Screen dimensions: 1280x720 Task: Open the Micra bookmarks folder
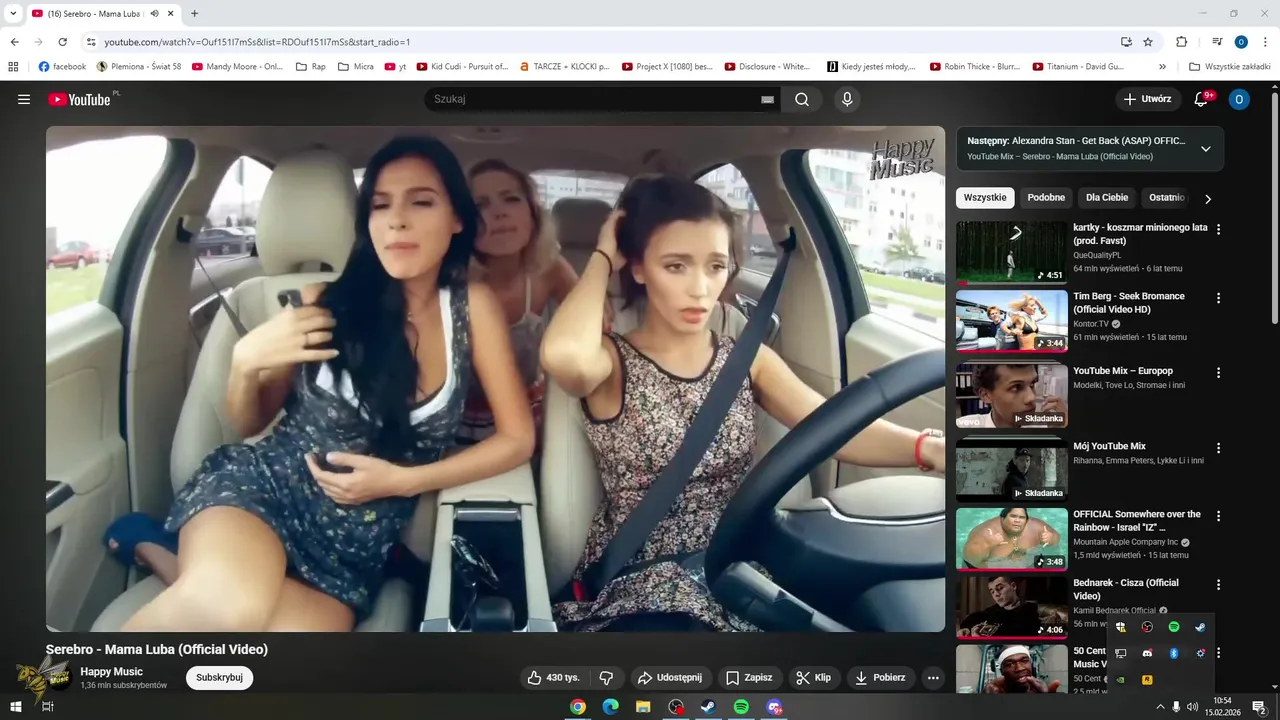coord(355,67)
